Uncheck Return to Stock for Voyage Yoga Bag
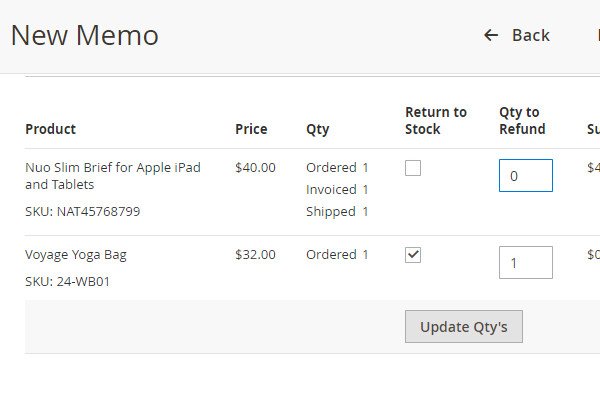The height and width of the screenshot is (400, 600). click(413, 255)
